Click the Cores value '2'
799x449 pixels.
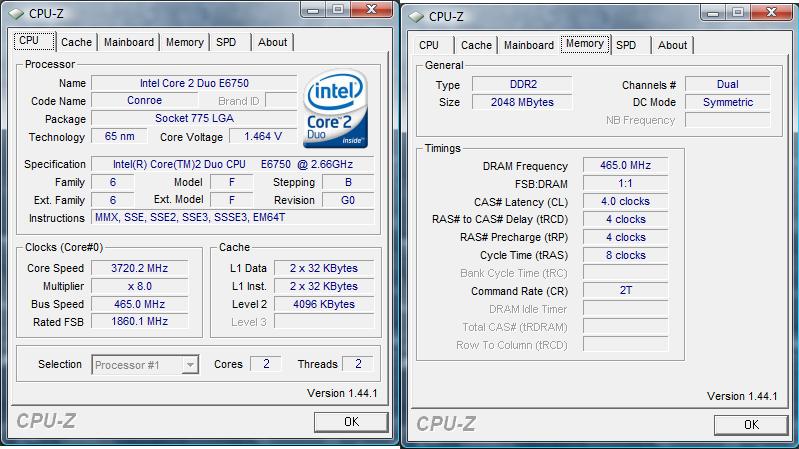coord(266,364)
